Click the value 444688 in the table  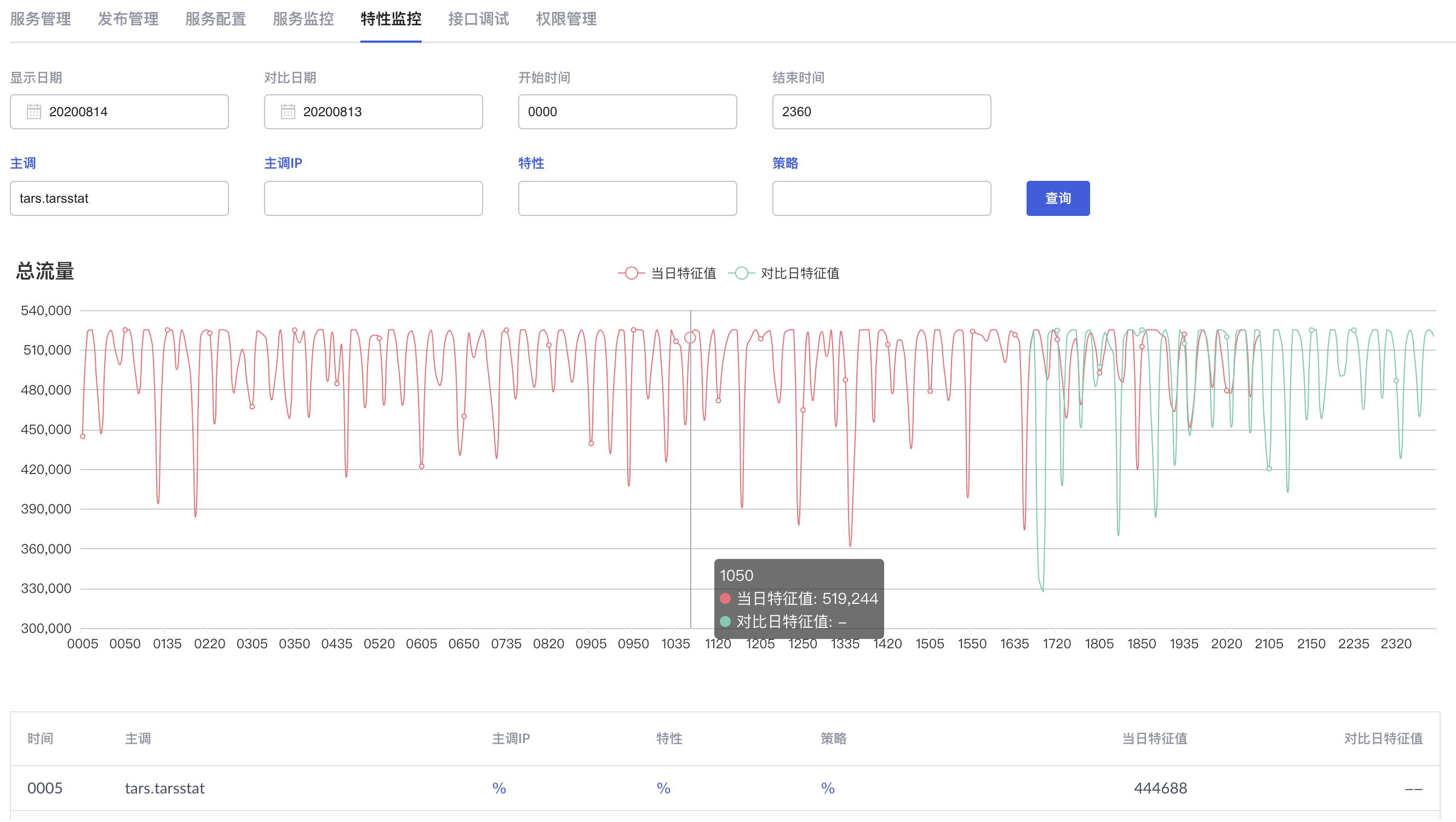point(1160,789)
